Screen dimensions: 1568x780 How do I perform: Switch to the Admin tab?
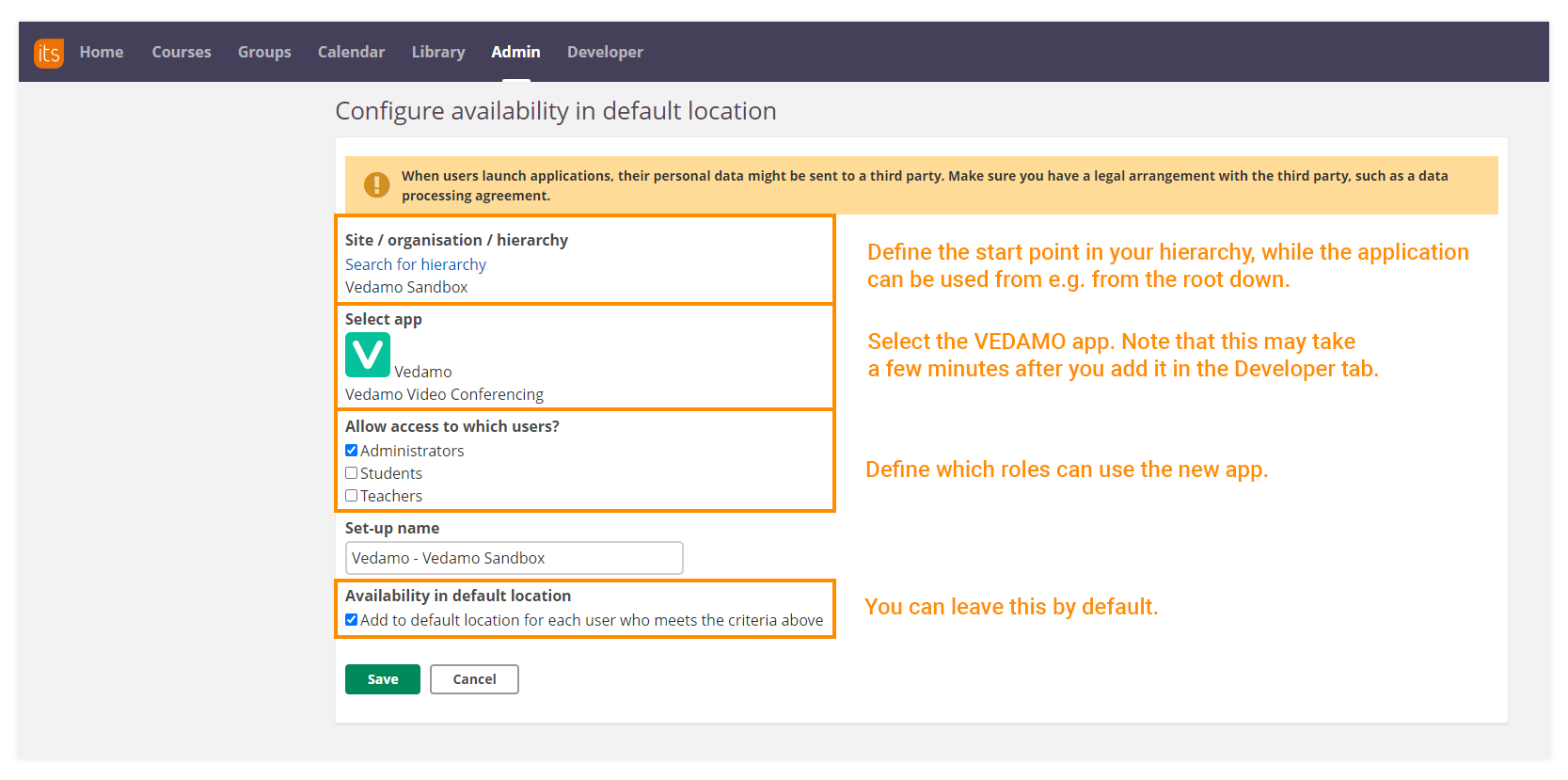(x=515, y=52)
